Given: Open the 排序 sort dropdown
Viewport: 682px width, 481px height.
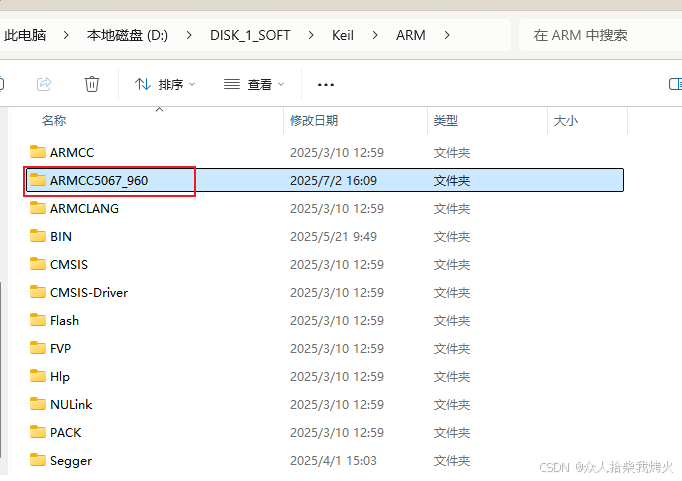Looking at the screenshot, I should (165, 84).
